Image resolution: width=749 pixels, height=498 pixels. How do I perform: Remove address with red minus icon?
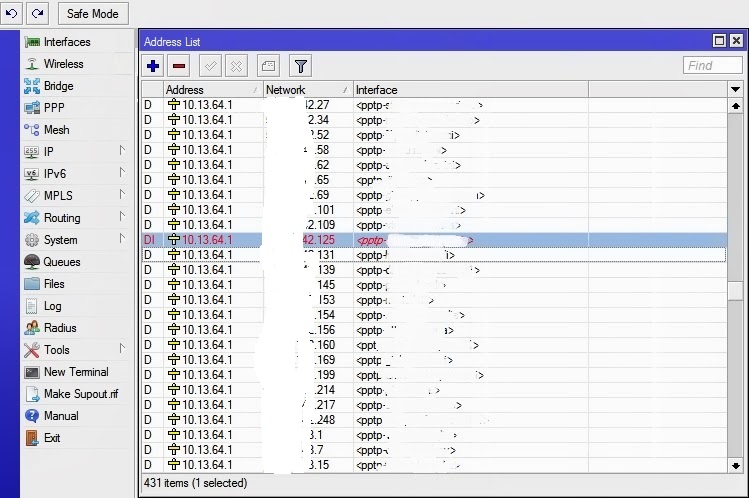(x=179, y=66)
